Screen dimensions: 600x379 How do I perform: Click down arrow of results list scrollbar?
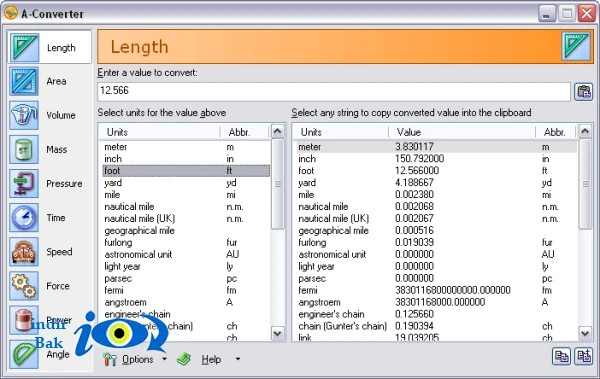click(x=585, y=333)
